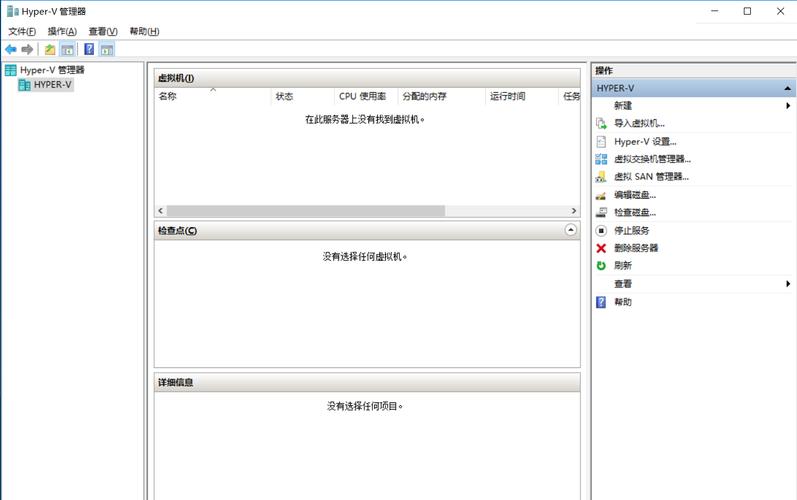This screenshot has width=797, height=500.
Task: Open Hyper-V 设置 in actions pane
Action: [645, 141]
